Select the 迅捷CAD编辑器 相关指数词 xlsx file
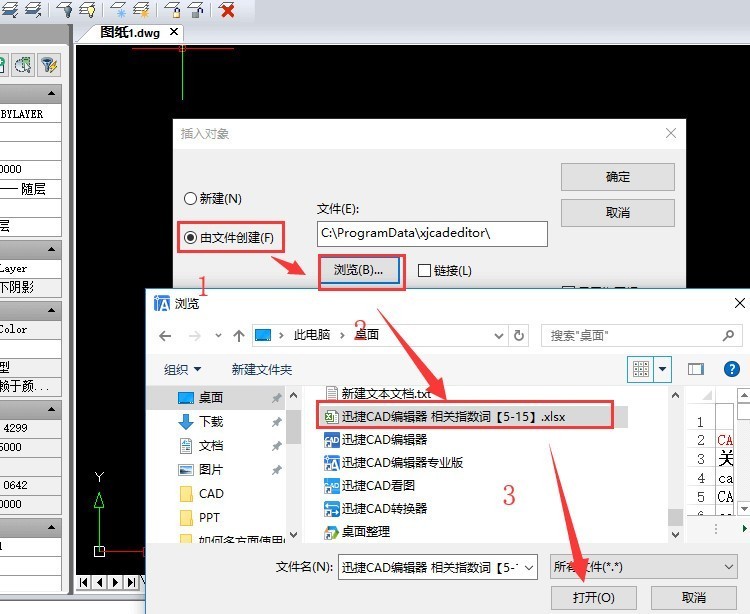The width and height of the screenshot is (750, 614). [445, 417]
